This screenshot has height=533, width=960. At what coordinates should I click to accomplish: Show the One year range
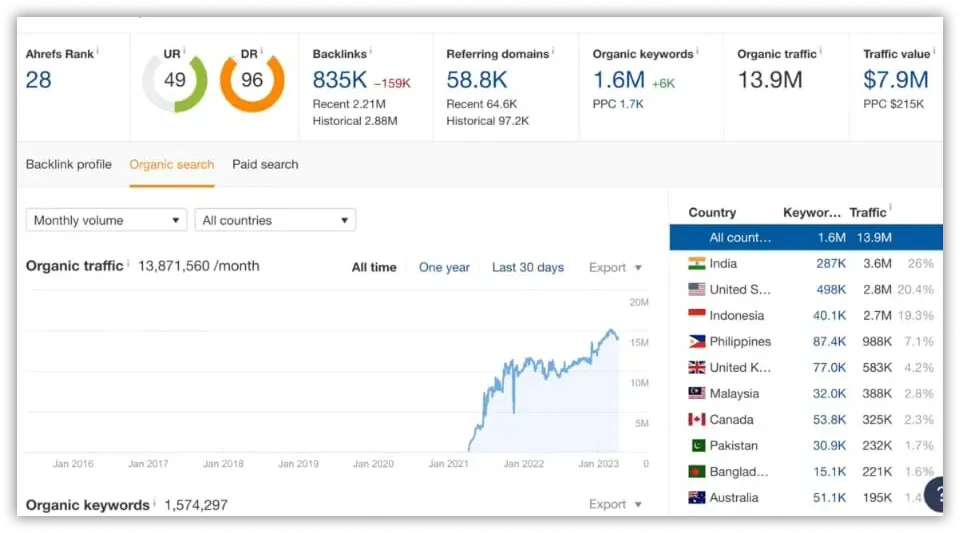coord(444,267)
